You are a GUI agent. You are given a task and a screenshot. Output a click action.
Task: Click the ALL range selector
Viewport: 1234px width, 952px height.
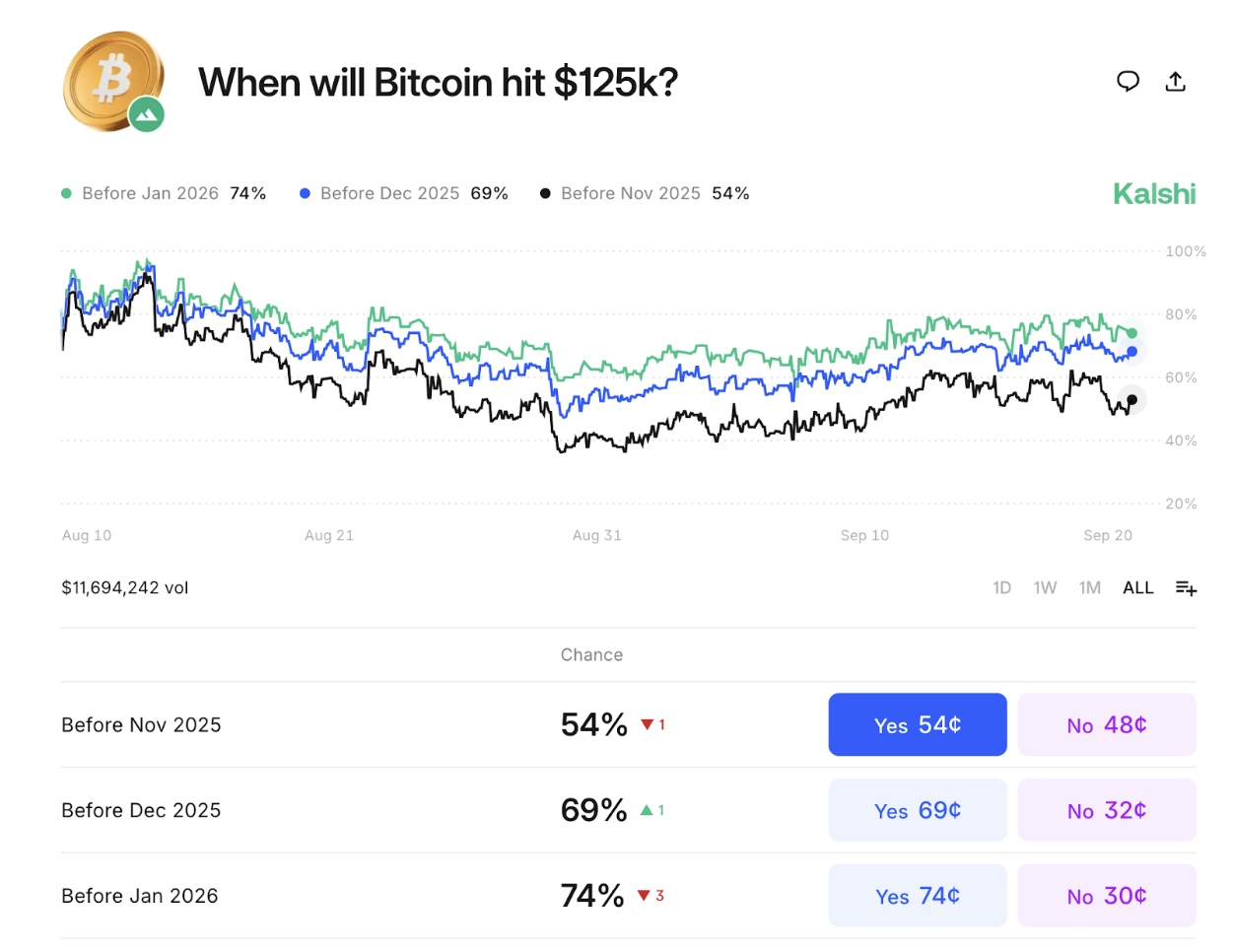1137,587
